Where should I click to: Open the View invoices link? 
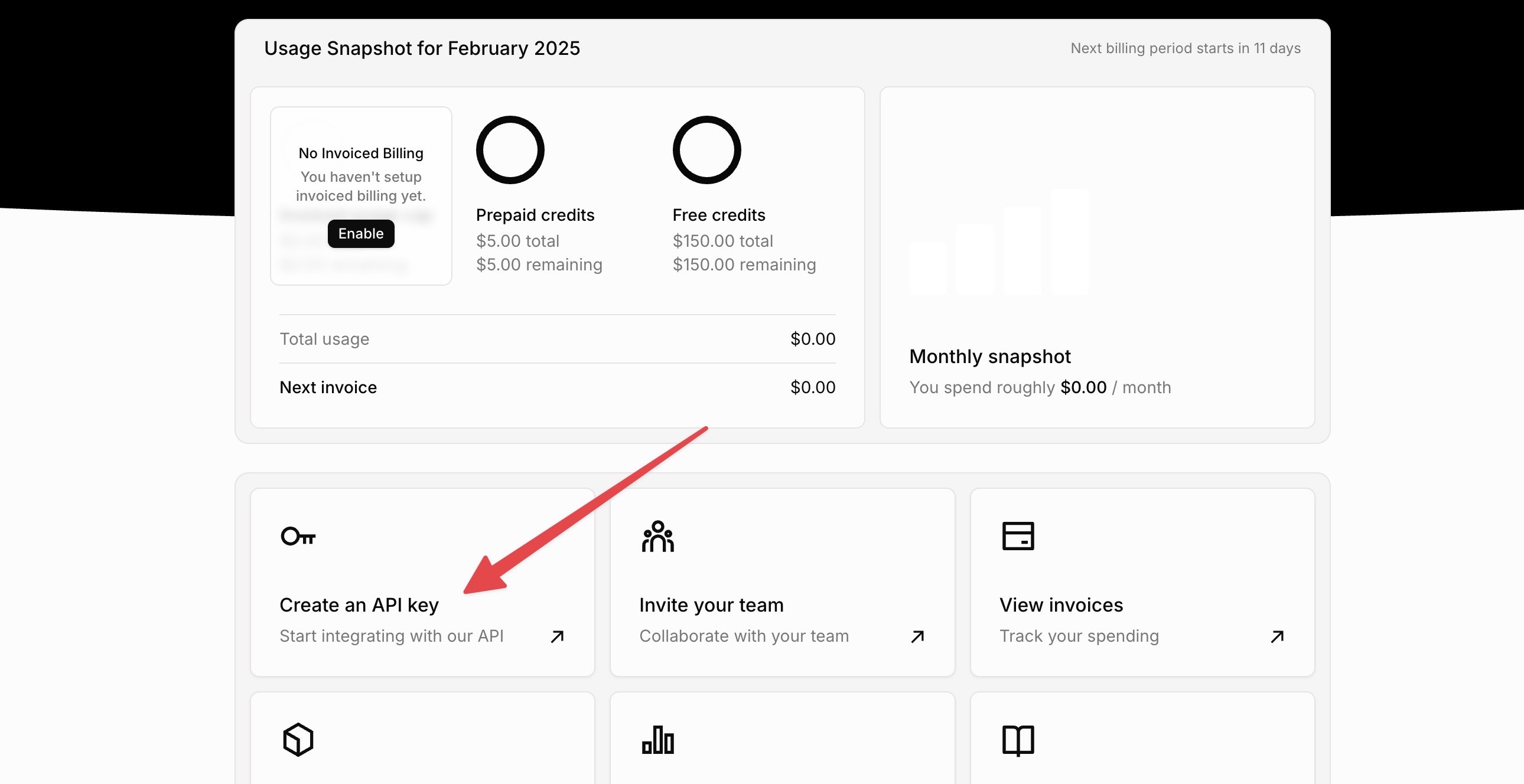pos(1061,605)
